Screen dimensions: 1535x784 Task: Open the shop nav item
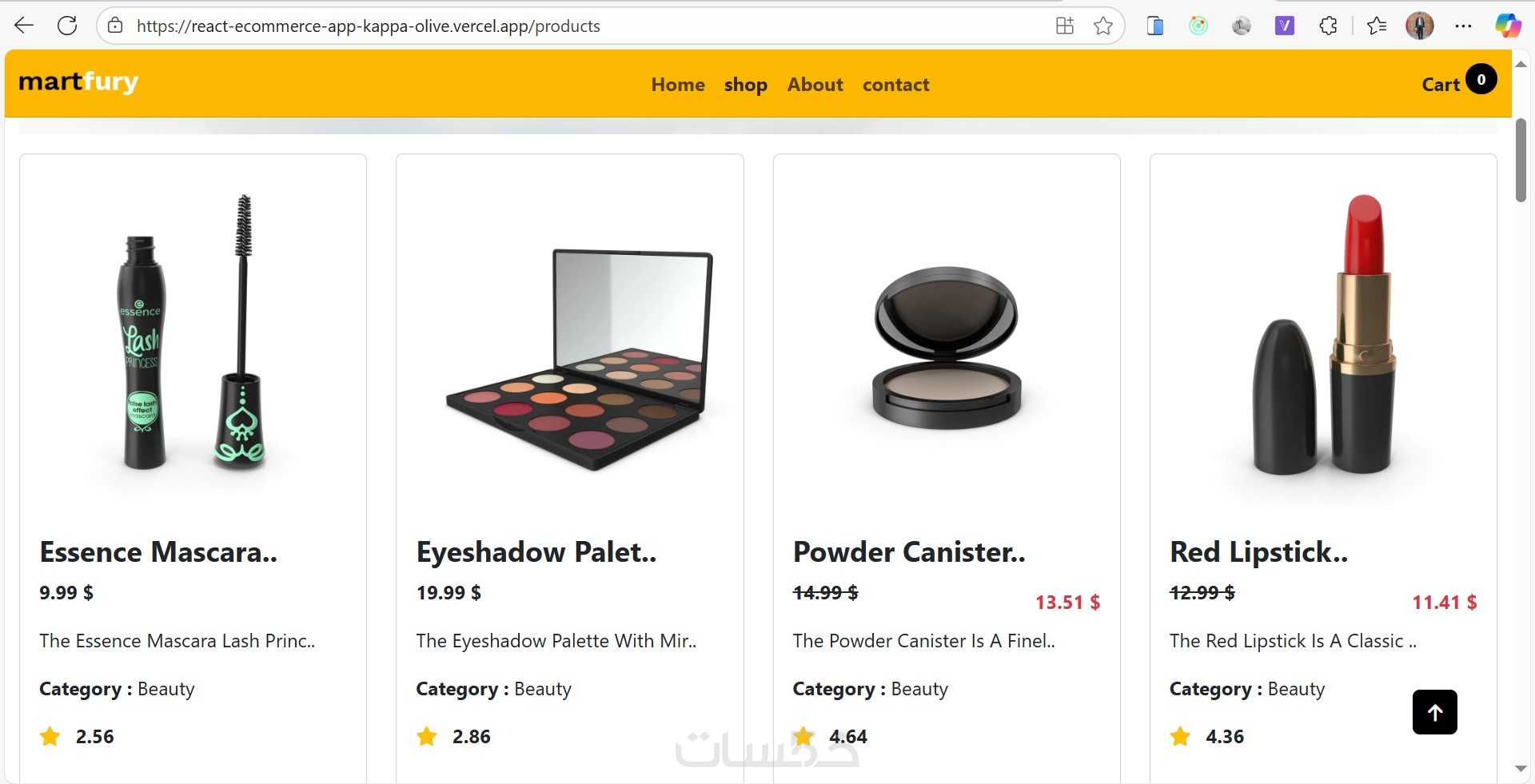pos(745,85)
